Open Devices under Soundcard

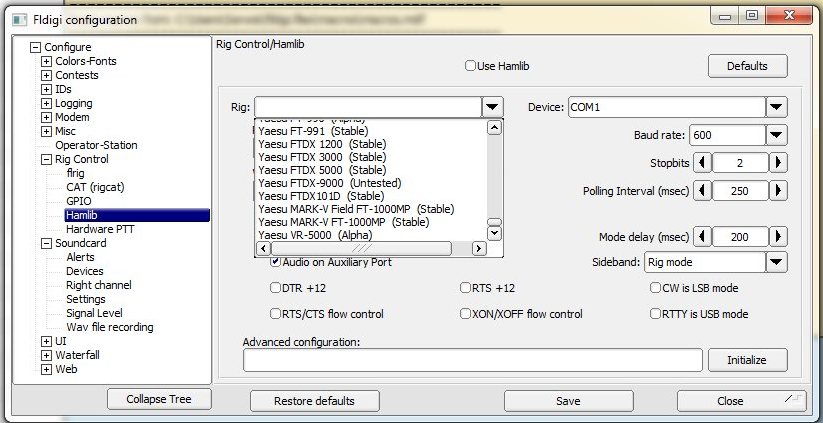[85, 271]
